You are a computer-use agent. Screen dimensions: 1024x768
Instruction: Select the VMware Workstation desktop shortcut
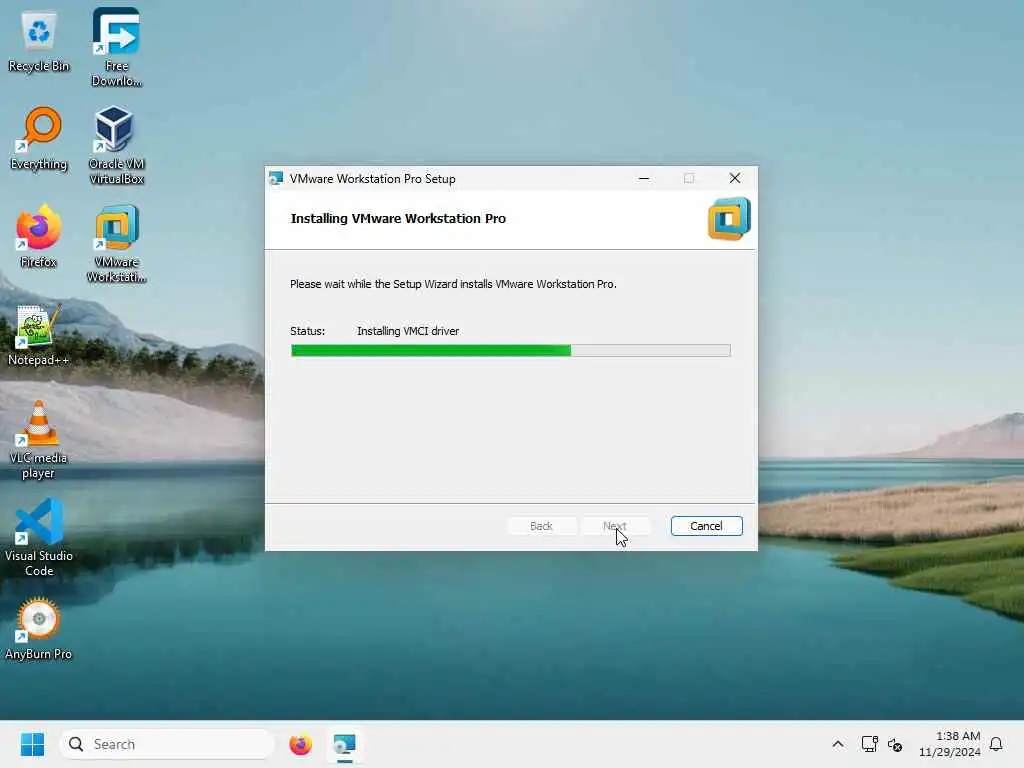[x=116, y=243]
